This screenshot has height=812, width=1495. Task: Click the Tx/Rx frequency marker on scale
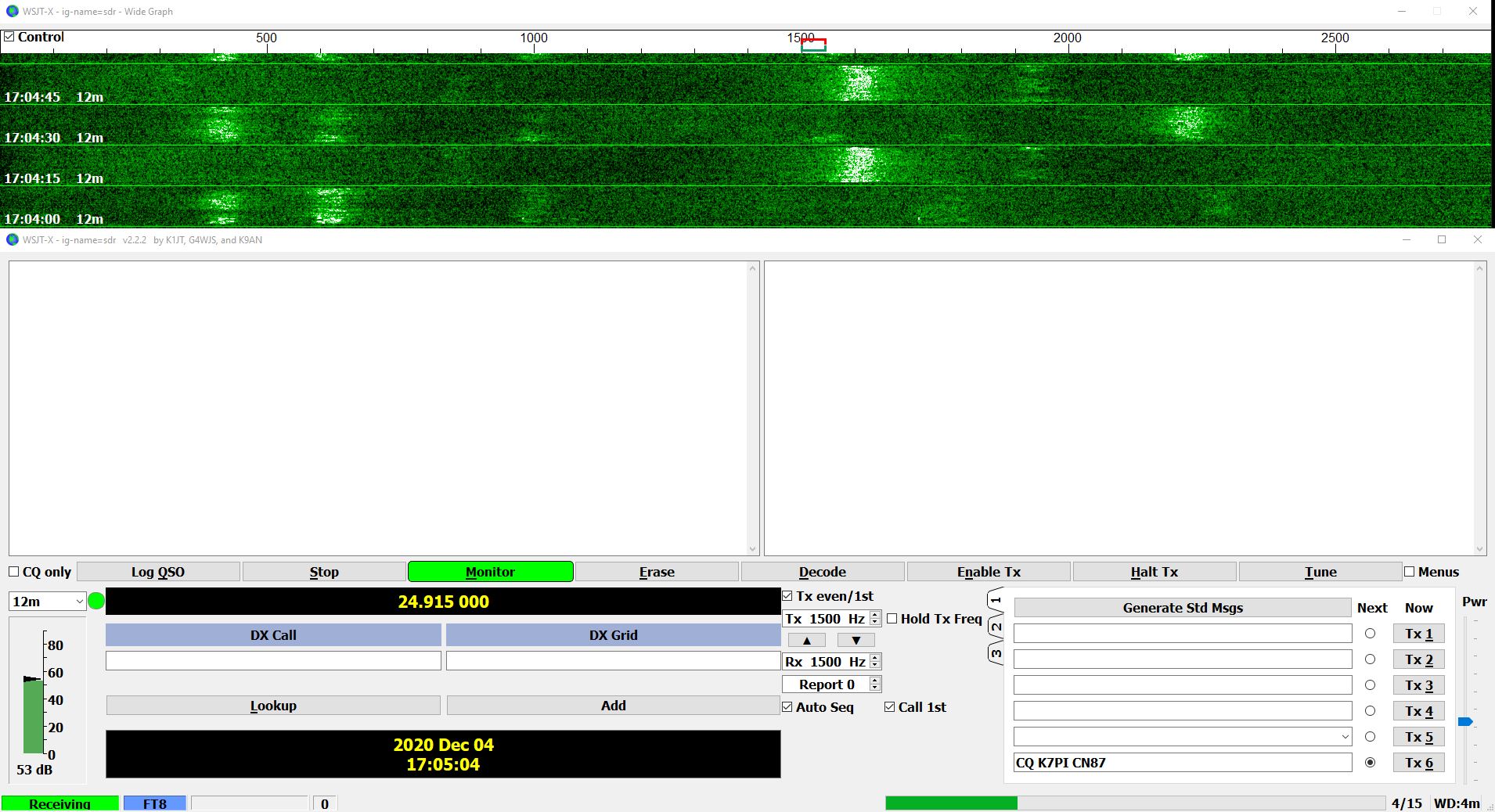(x=813, y=45)
